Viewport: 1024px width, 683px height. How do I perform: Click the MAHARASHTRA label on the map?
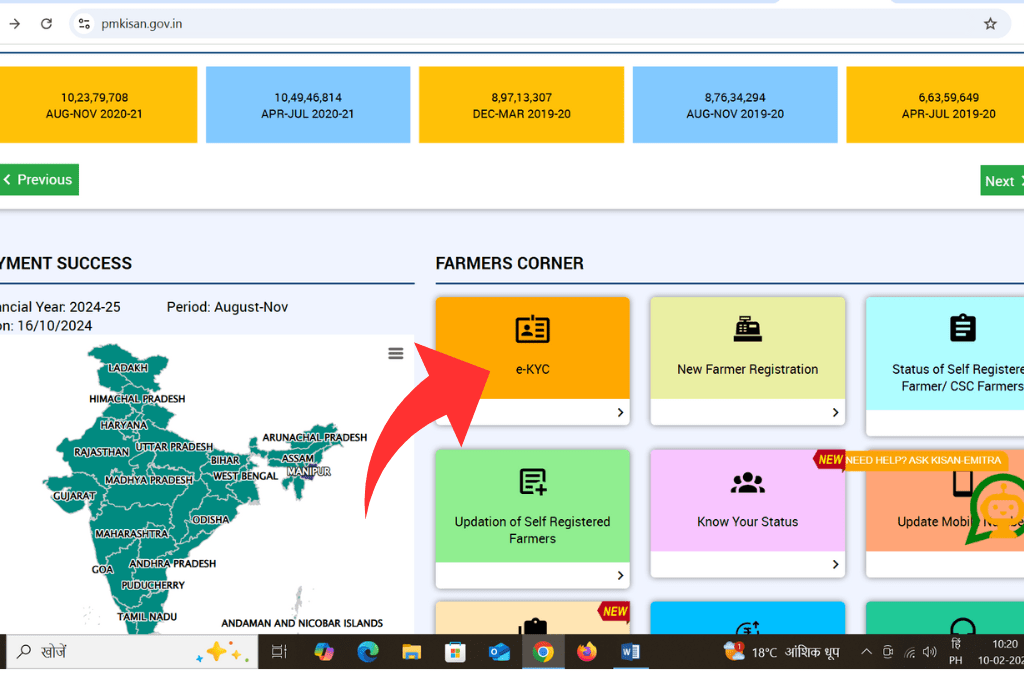click(x=131, y=533)
